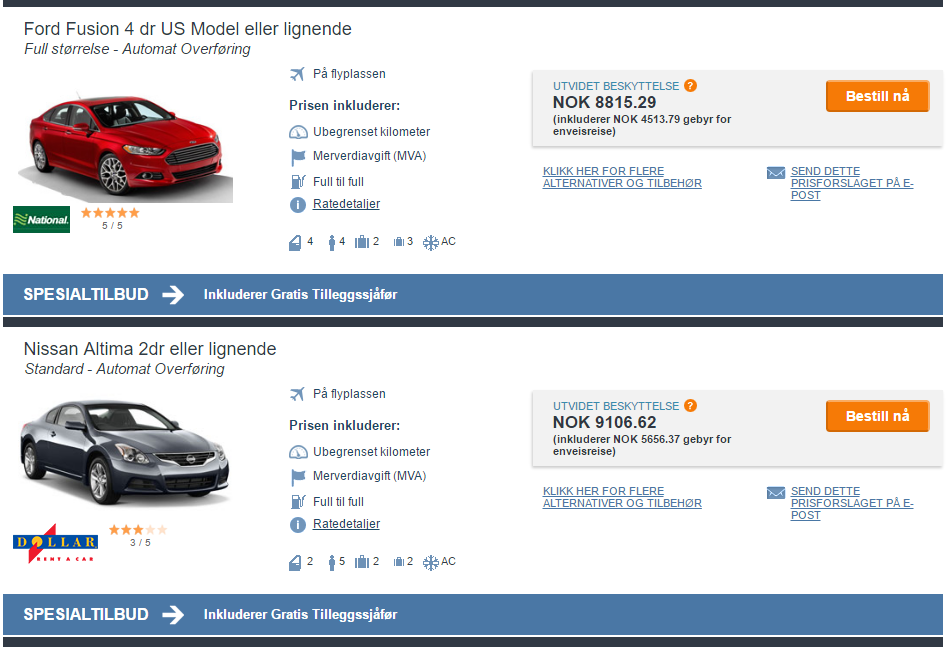Click Utvidet Beskyttelse label on Nissan Altima

coord(616,406)
